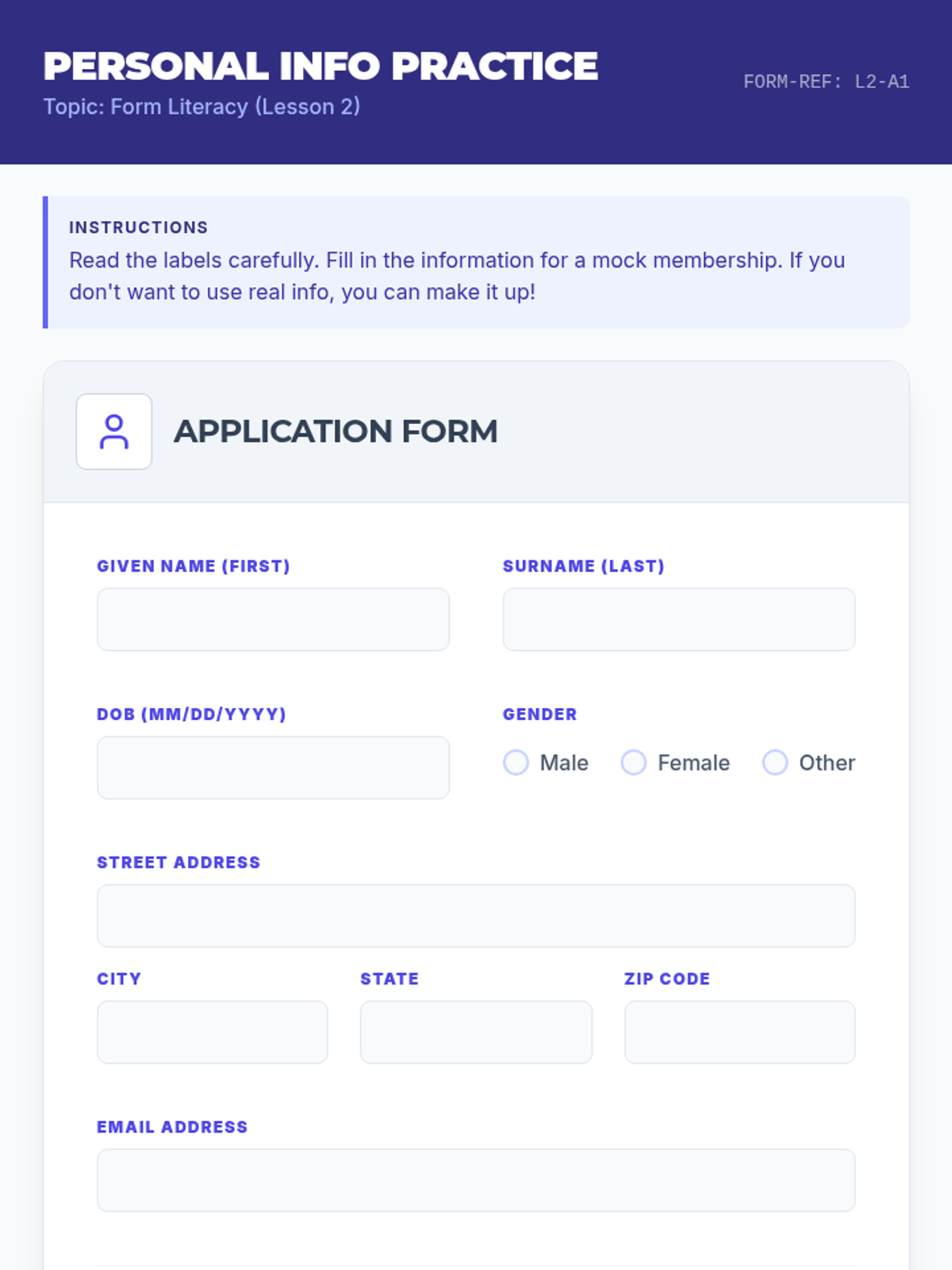The width and height of the screenshot is (952, 1270).
Task: Select the Zip Code input box
Action: [x=739, y=1032]
